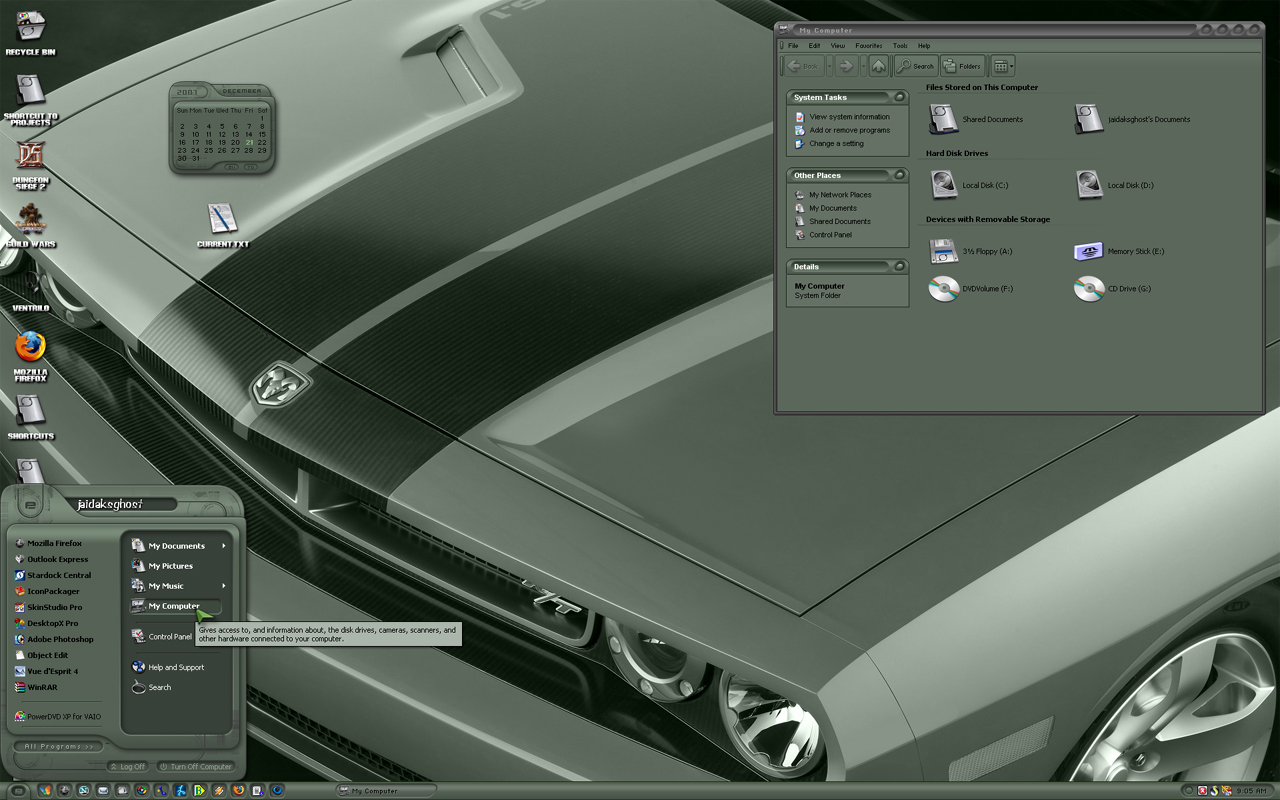Open the View menu
This screenshot has width=1280, height=800.
tap(838, 45)
